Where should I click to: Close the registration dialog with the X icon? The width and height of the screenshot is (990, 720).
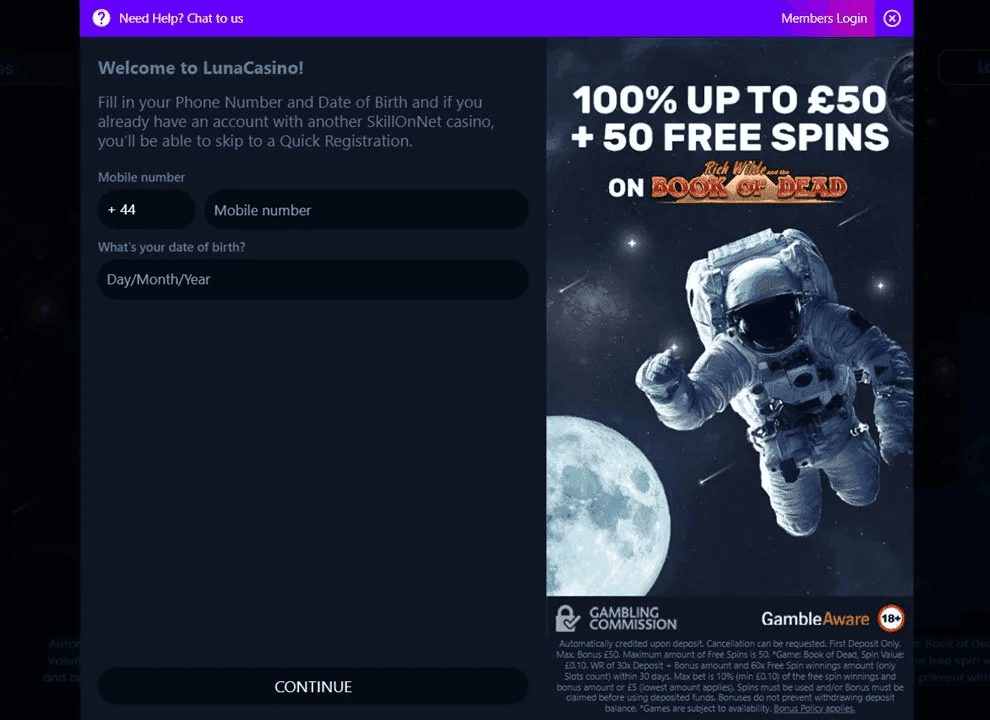[x=892, y=18]
